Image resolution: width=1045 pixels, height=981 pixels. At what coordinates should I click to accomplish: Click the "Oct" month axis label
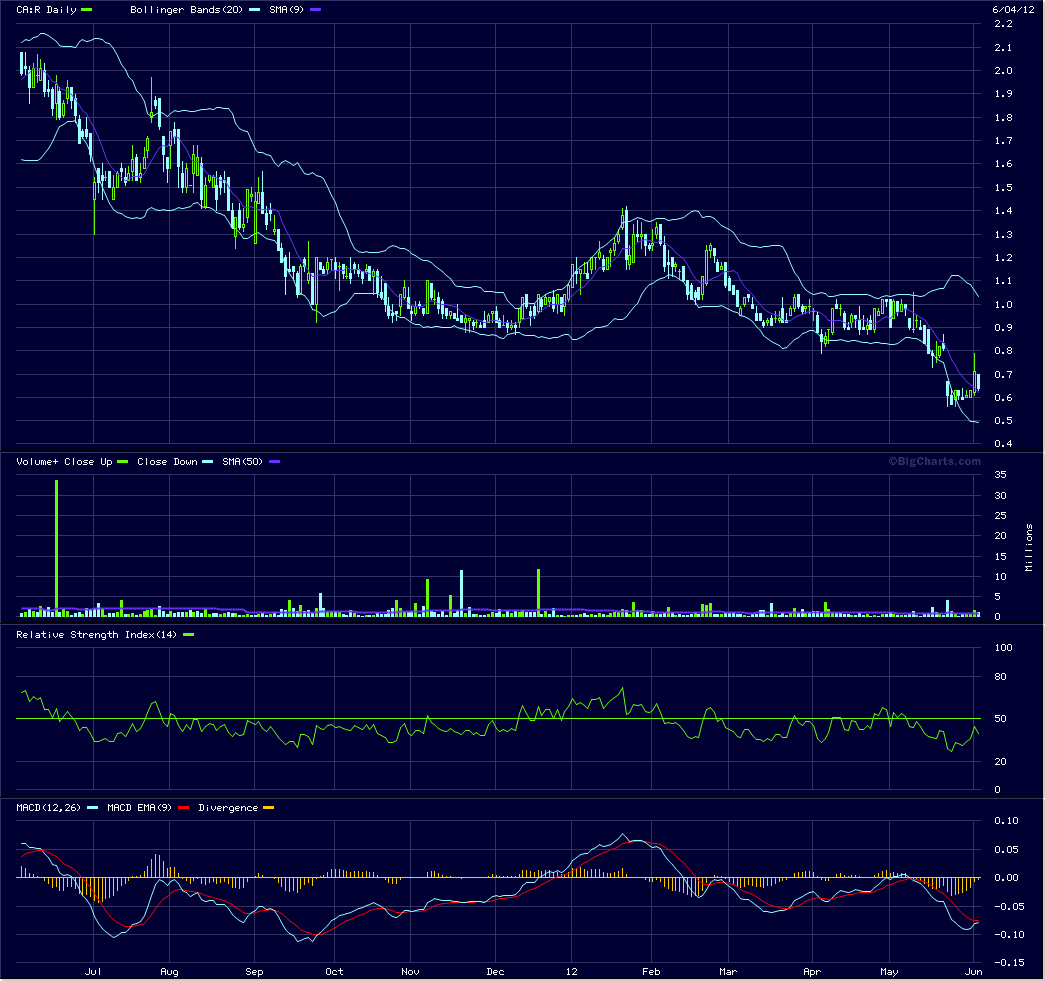pyautogui.click(x=334, y=972)
